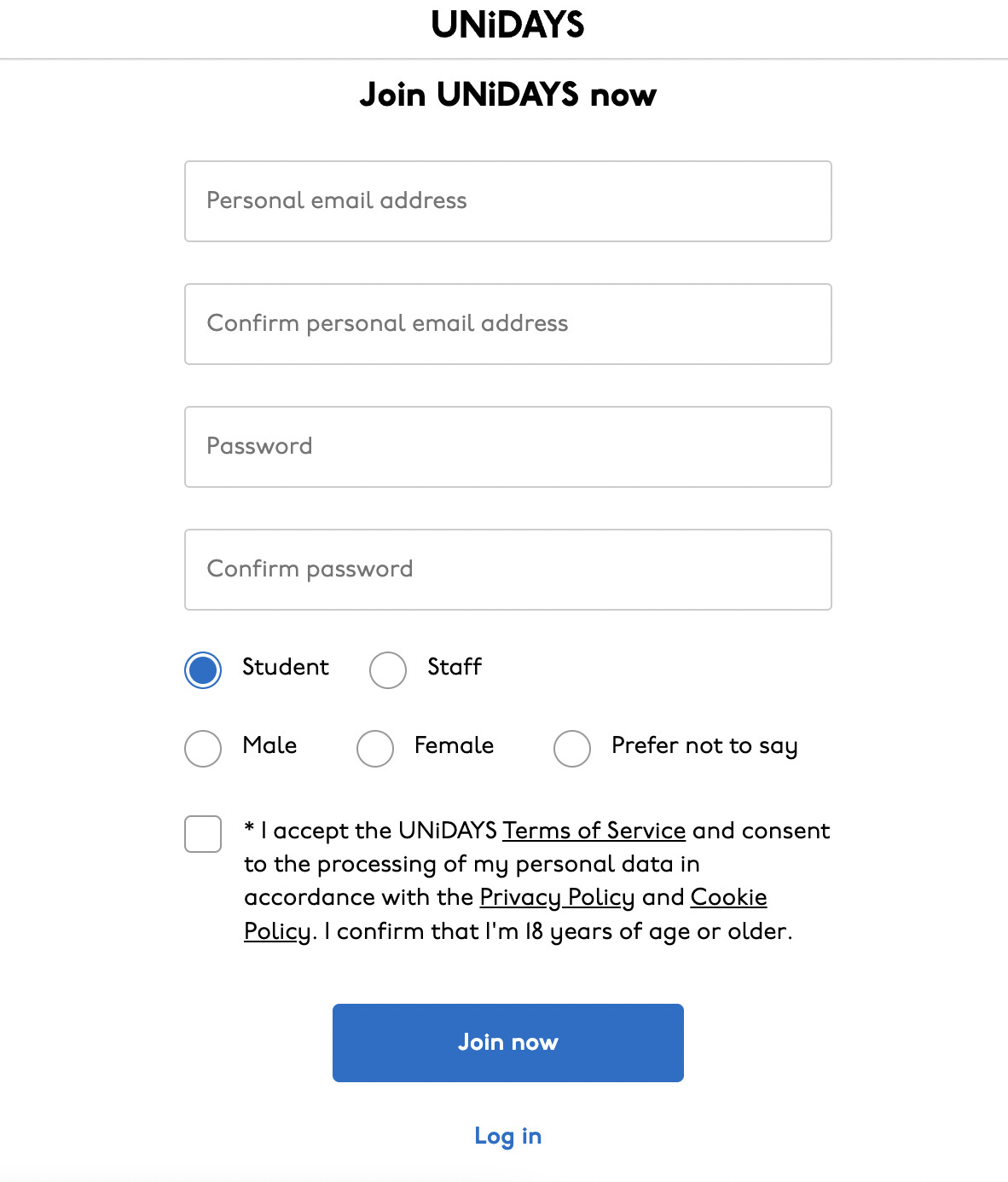Click into the Confirm password field
The height and width of the screenshot is (1182, 1008).
[507, 570]
